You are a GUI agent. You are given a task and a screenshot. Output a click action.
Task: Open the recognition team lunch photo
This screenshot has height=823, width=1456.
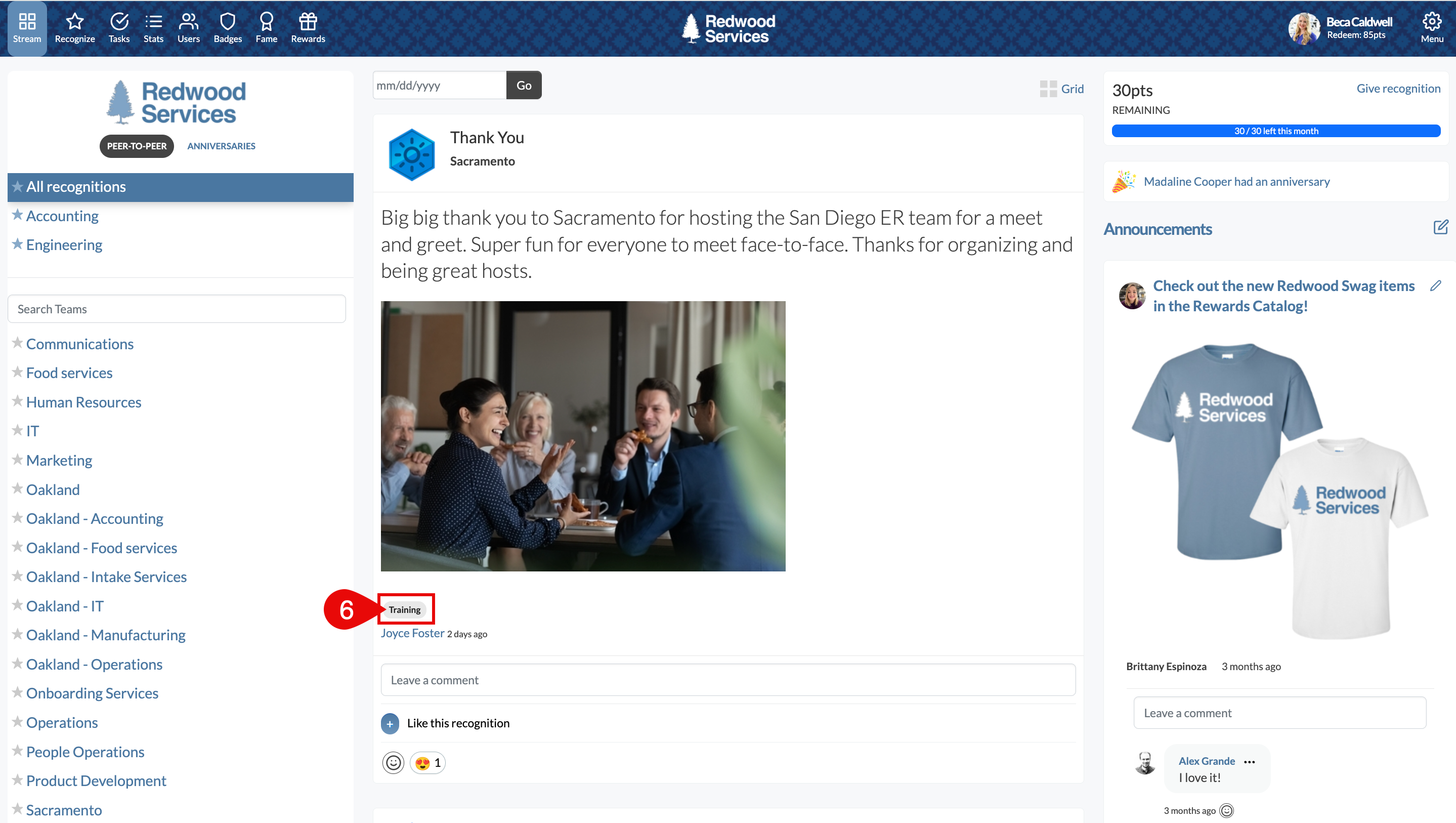[583, 436]
